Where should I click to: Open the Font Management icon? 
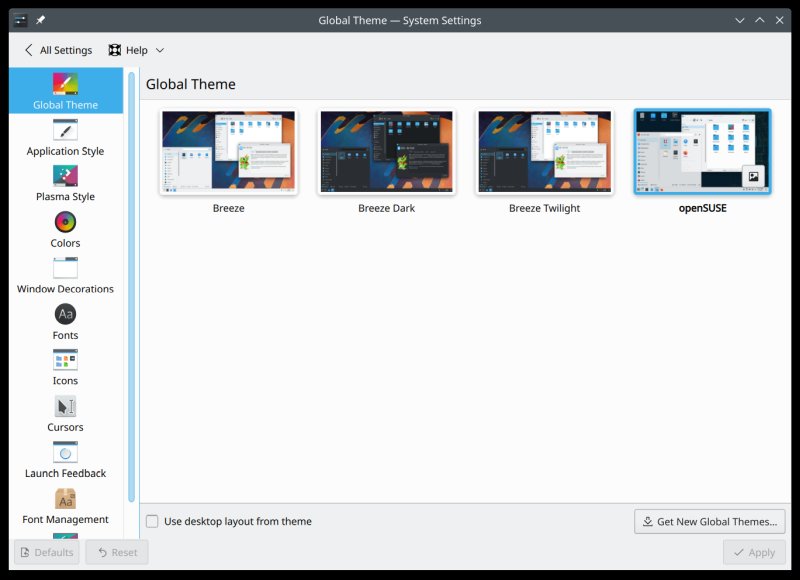coord(65,498)
